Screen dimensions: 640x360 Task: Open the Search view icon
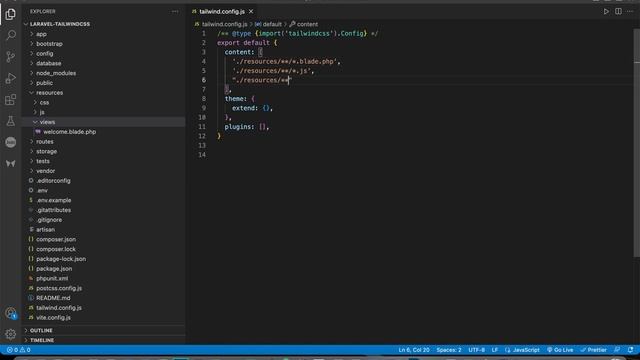[11, 35]
